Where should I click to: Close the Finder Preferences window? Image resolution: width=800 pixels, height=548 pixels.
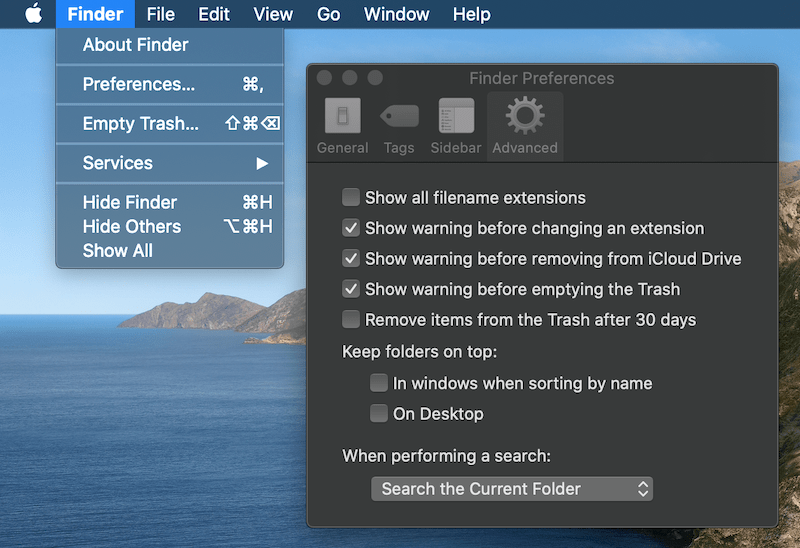click(x=324, y=78)
